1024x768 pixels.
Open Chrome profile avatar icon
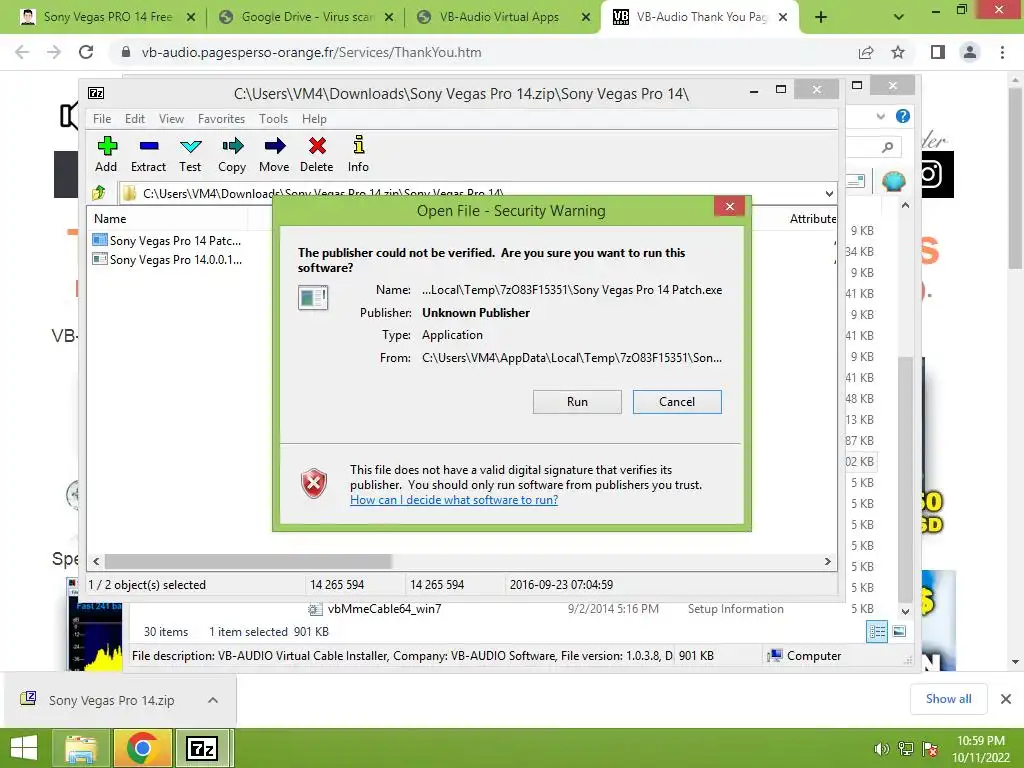970,52
